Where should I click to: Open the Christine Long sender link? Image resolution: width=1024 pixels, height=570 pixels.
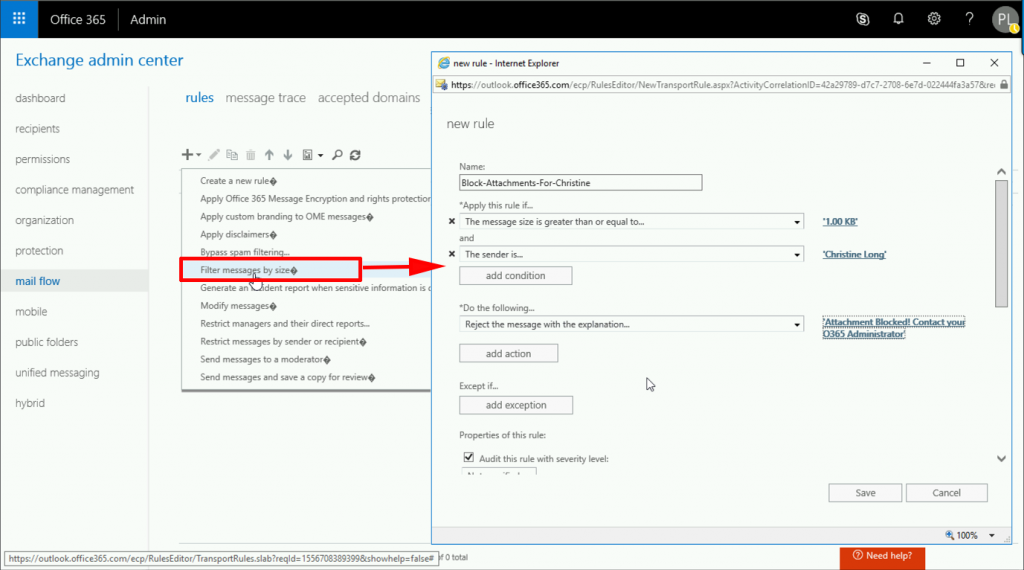click(x=854, y=255)
